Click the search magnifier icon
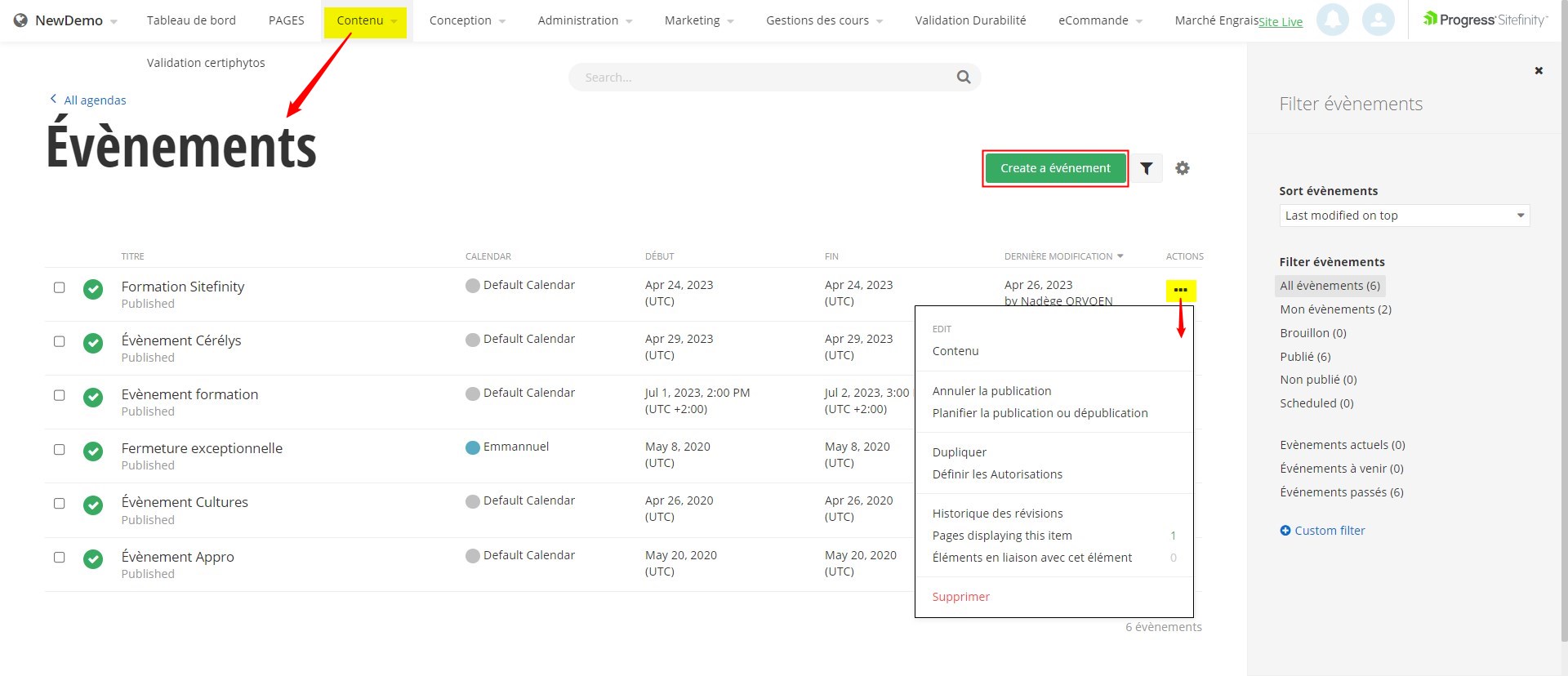The height and width of the screenshot is (676, 1568). point(964,78)
